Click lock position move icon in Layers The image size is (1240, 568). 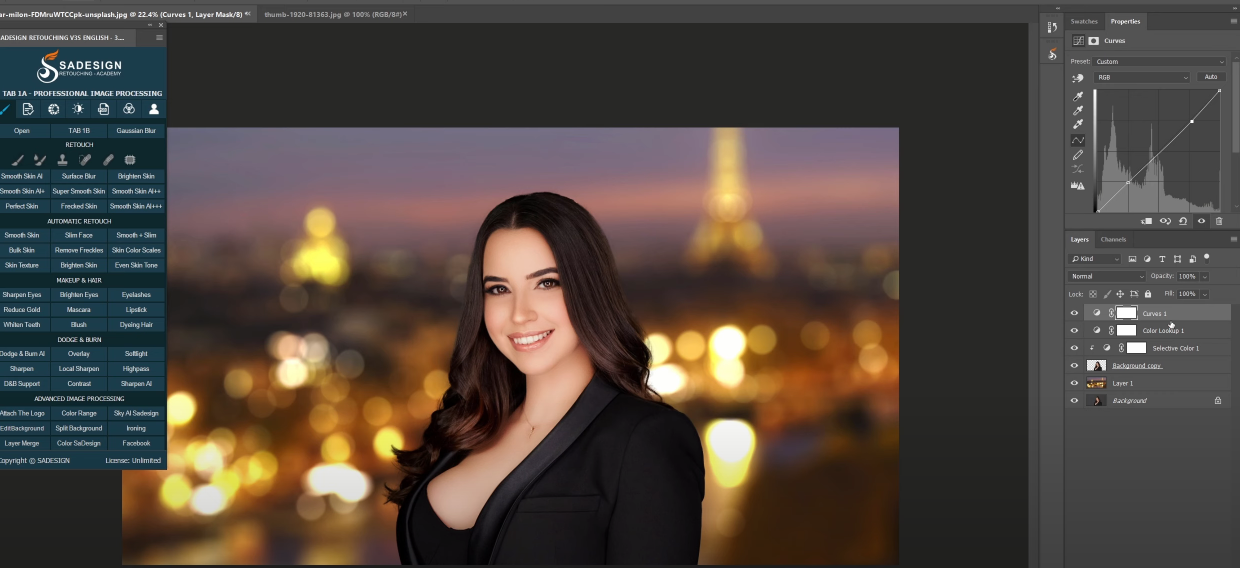pos(1120,294)
